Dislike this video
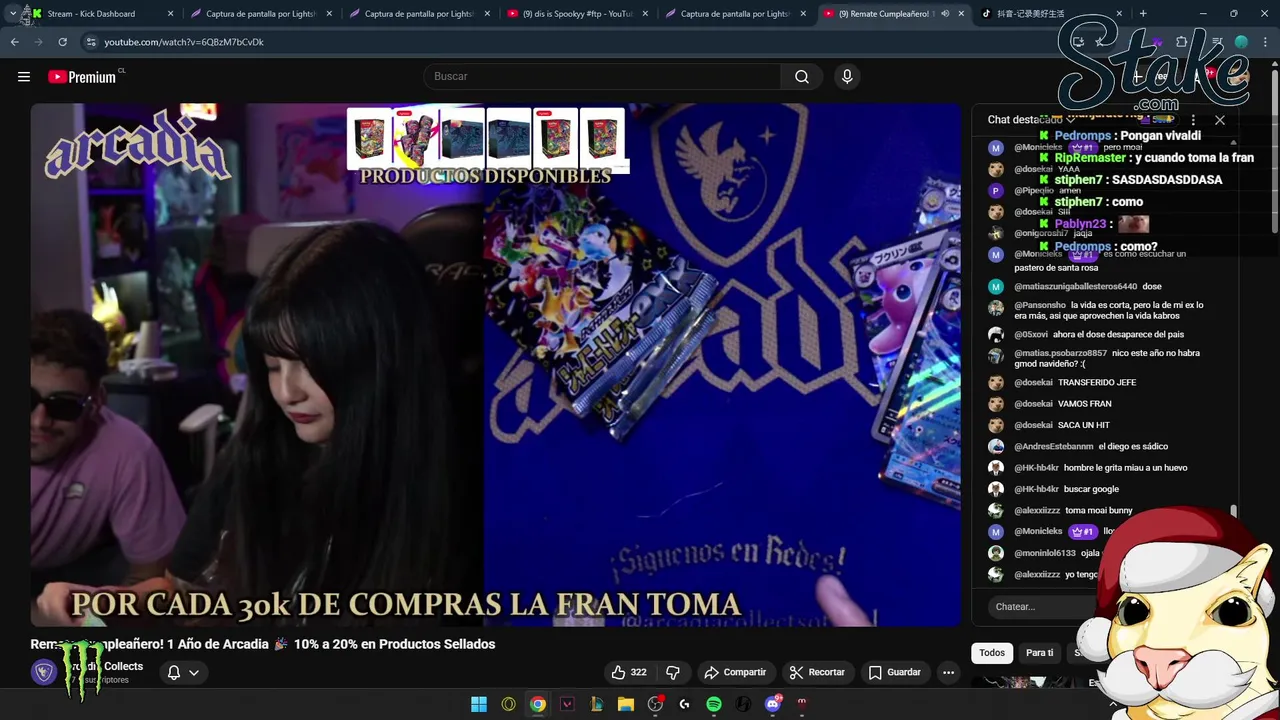 click(x=673, y=672)
